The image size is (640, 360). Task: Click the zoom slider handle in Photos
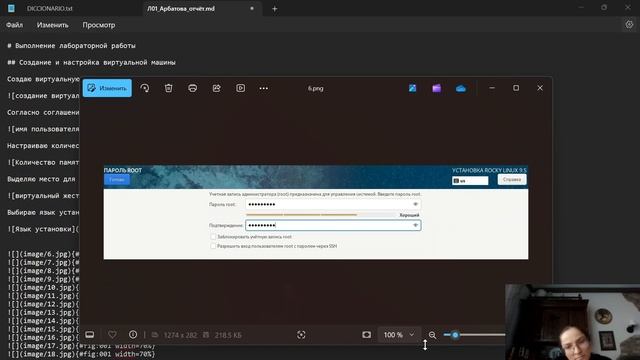(x=455, y=335)
